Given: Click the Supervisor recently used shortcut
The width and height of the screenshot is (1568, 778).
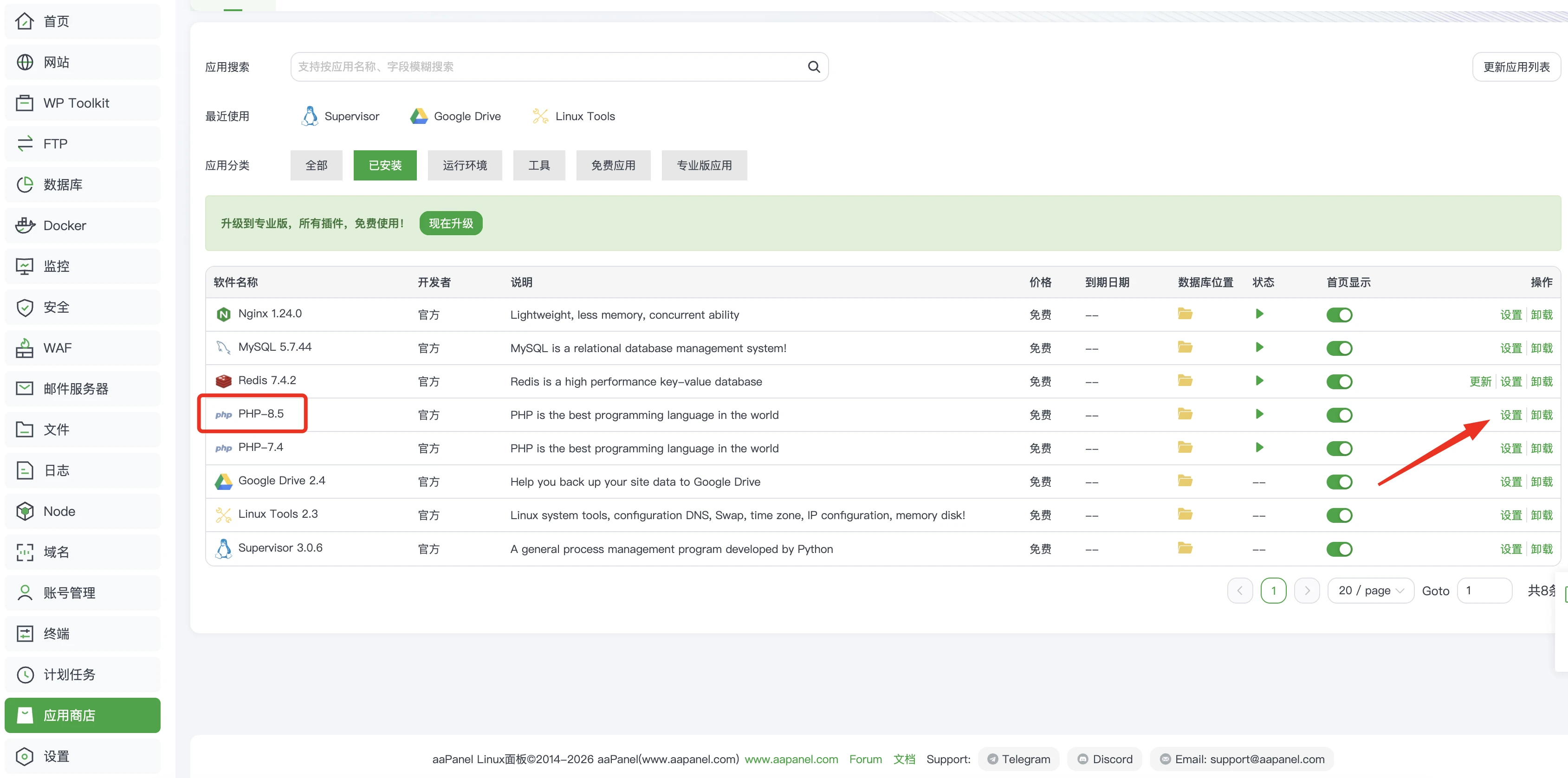Looking at the screenshot, I should point(340,116).
